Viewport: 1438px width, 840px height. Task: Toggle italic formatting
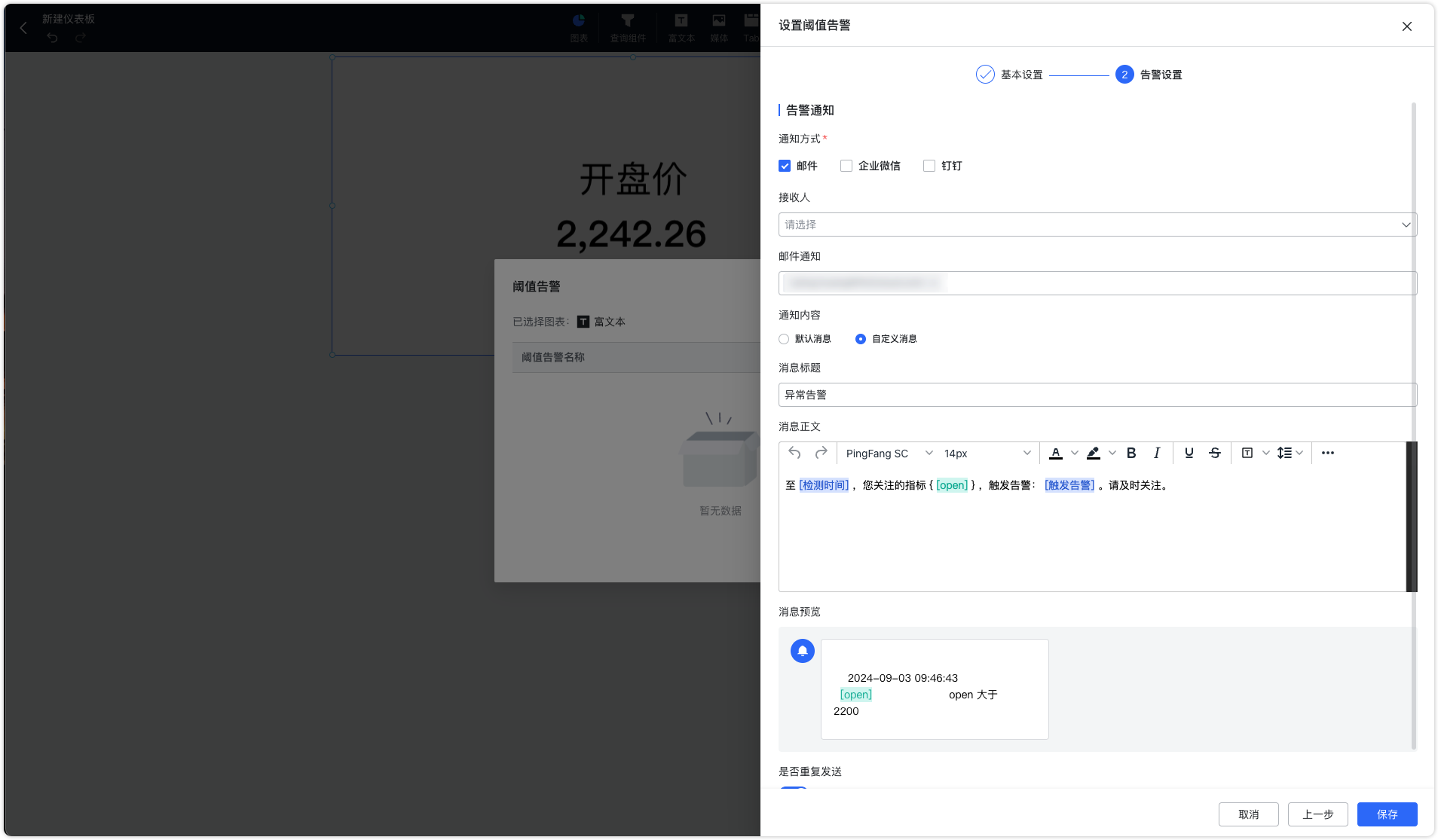coord(1157,453)
